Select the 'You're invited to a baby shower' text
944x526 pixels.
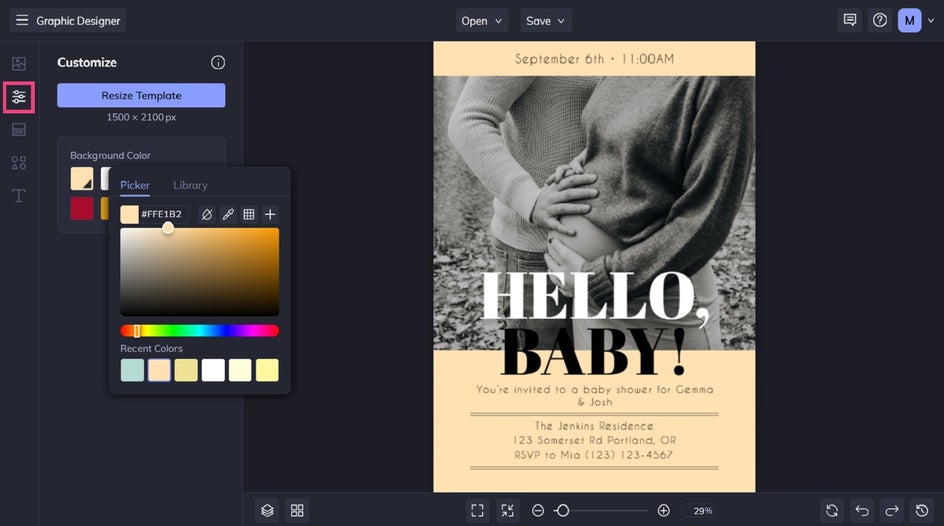[595, 395]
